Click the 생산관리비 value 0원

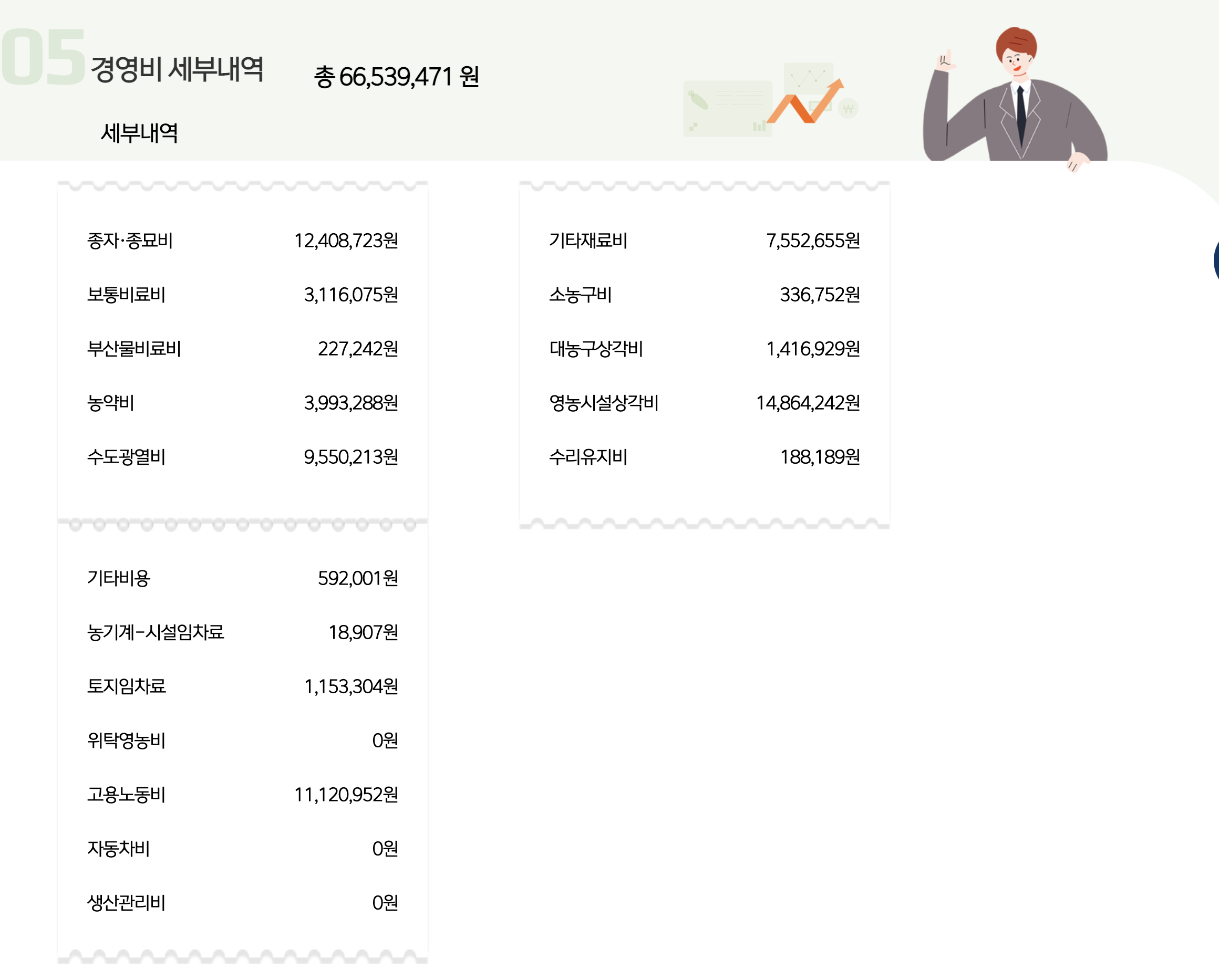point(385,903)
